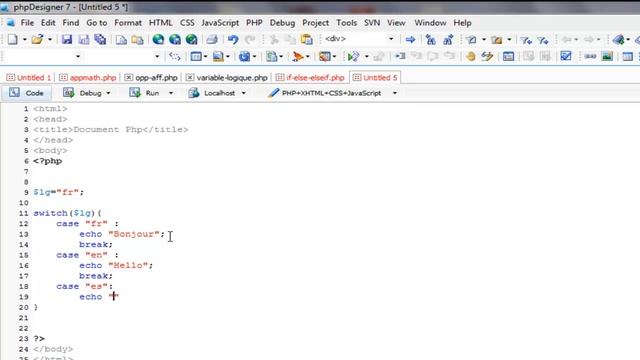Expand the first empty combo box in second toolbar
The image size is (640, 360).
[78, 56]
